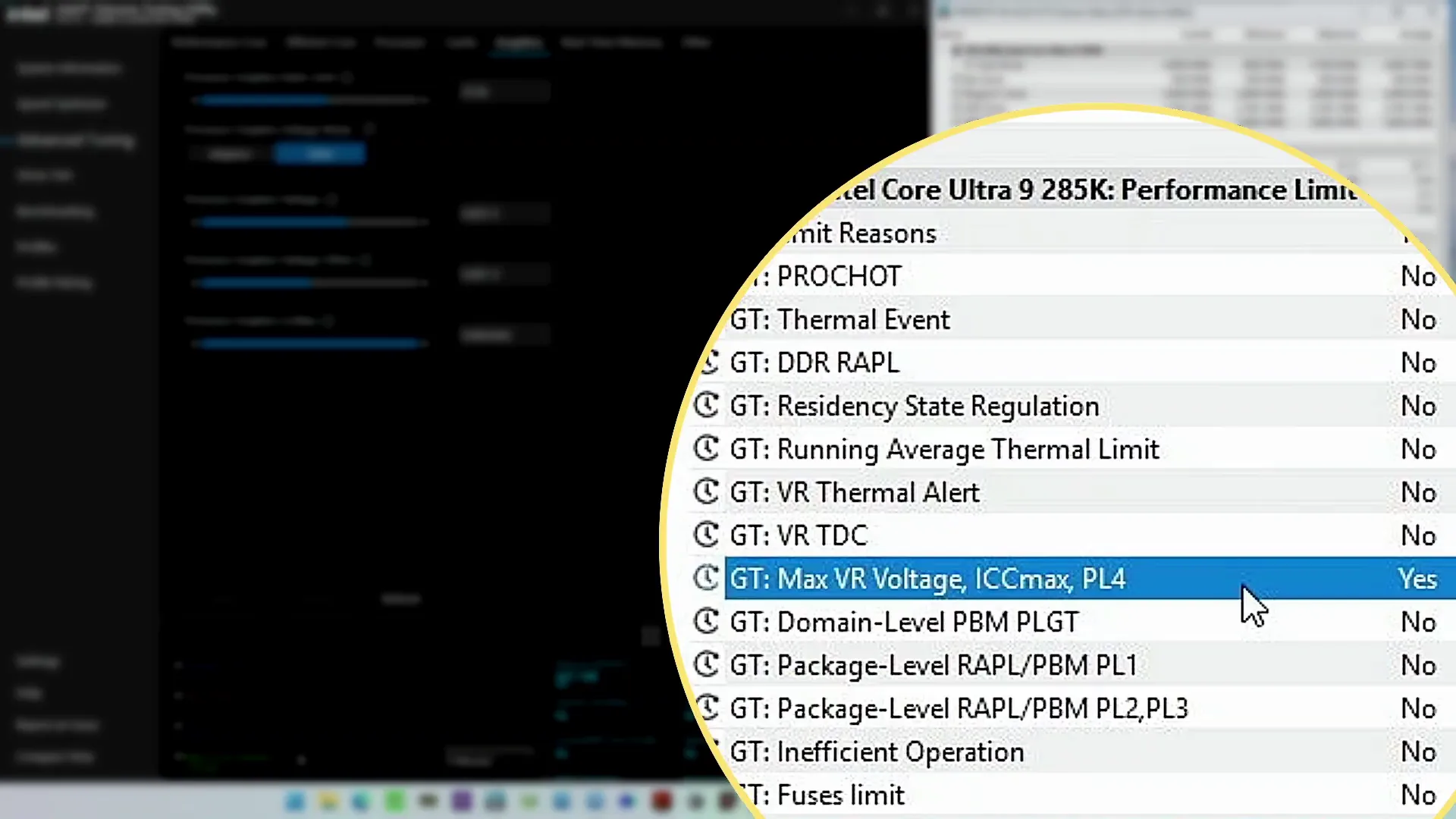Click the clock icon beside Package-Level RAPL/PBM PL1

coord(706,665)
